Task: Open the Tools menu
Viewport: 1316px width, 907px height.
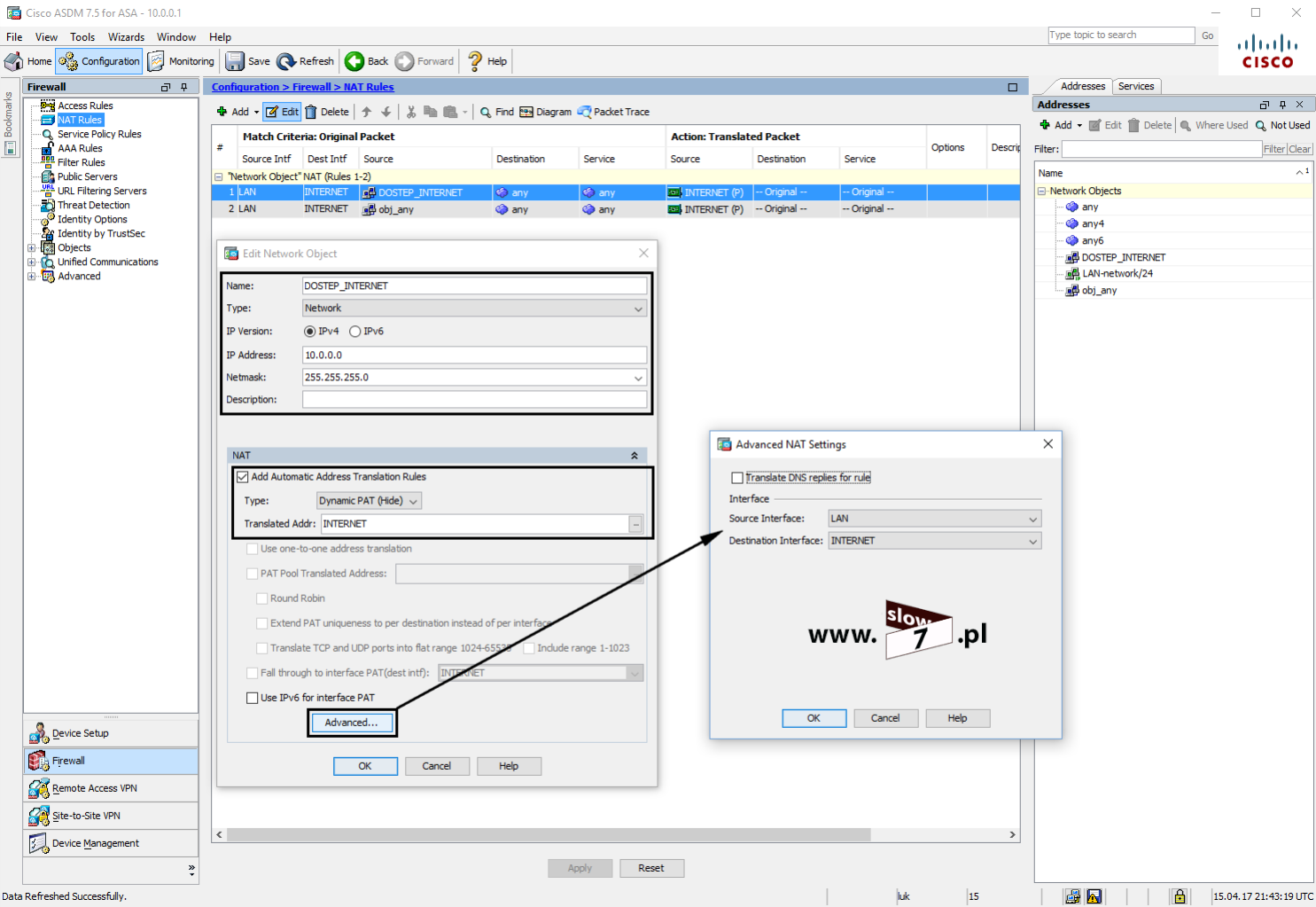Action: coord(82,37)
